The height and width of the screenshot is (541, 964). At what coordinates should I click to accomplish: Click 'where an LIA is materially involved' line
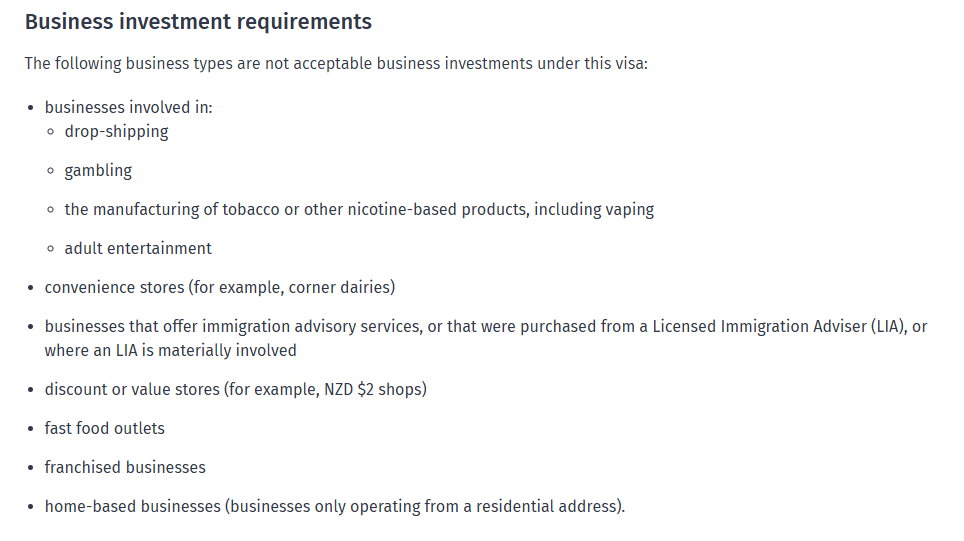170,350
